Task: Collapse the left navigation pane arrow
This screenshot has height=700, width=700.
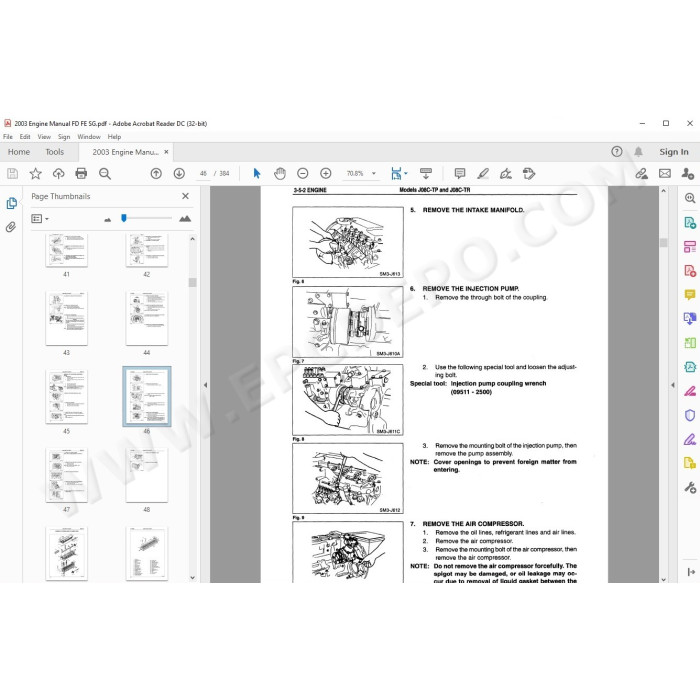Action: [205, 384]
